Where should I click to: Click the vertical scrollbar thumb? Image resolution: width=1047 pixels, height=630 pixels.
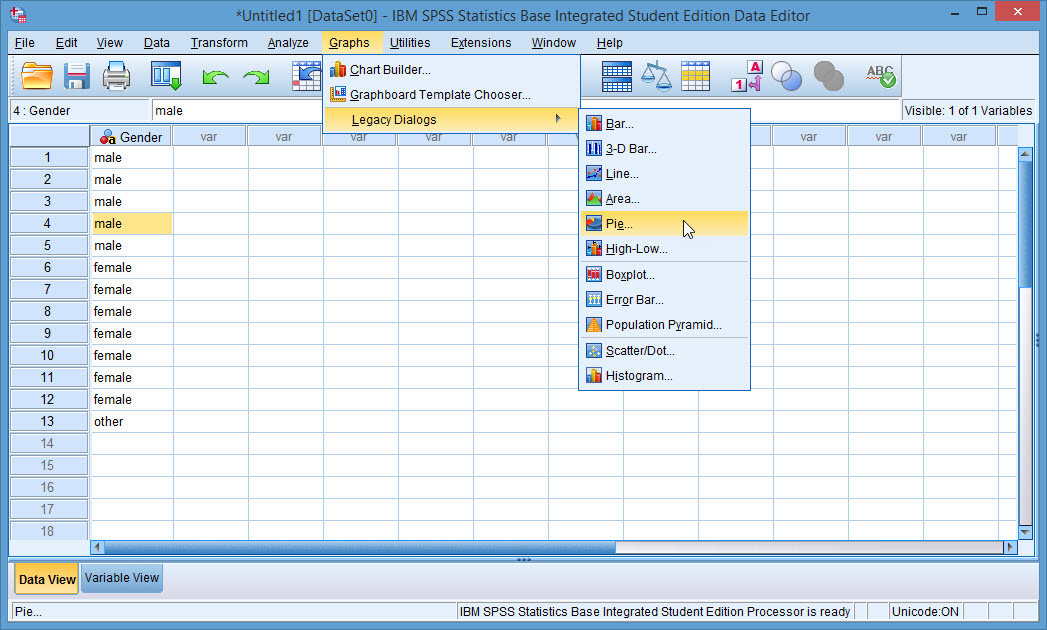[x=1025, y=224]
